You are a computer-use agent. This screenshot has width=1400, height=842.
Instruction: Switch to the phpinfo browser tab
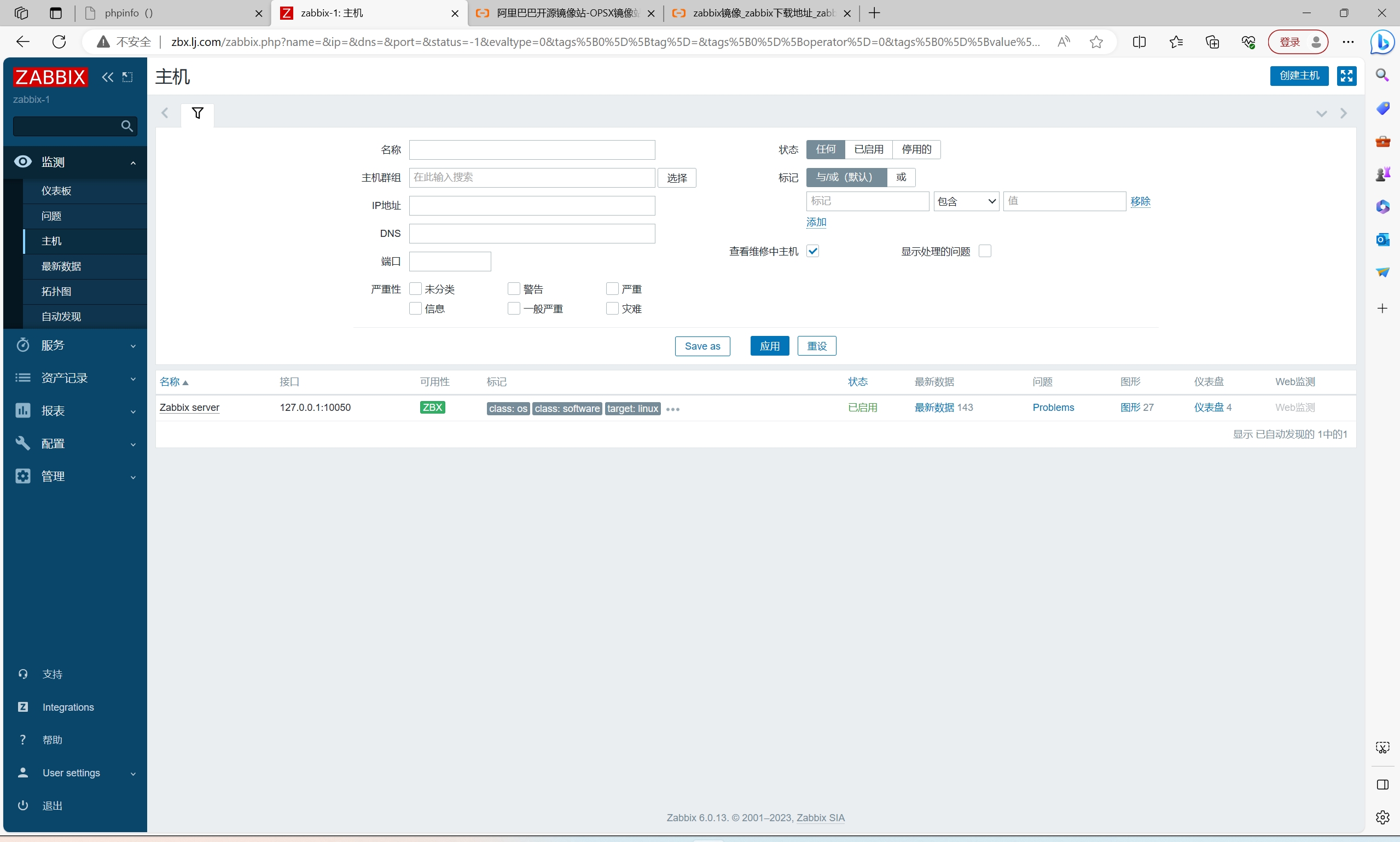click(170, 13)
